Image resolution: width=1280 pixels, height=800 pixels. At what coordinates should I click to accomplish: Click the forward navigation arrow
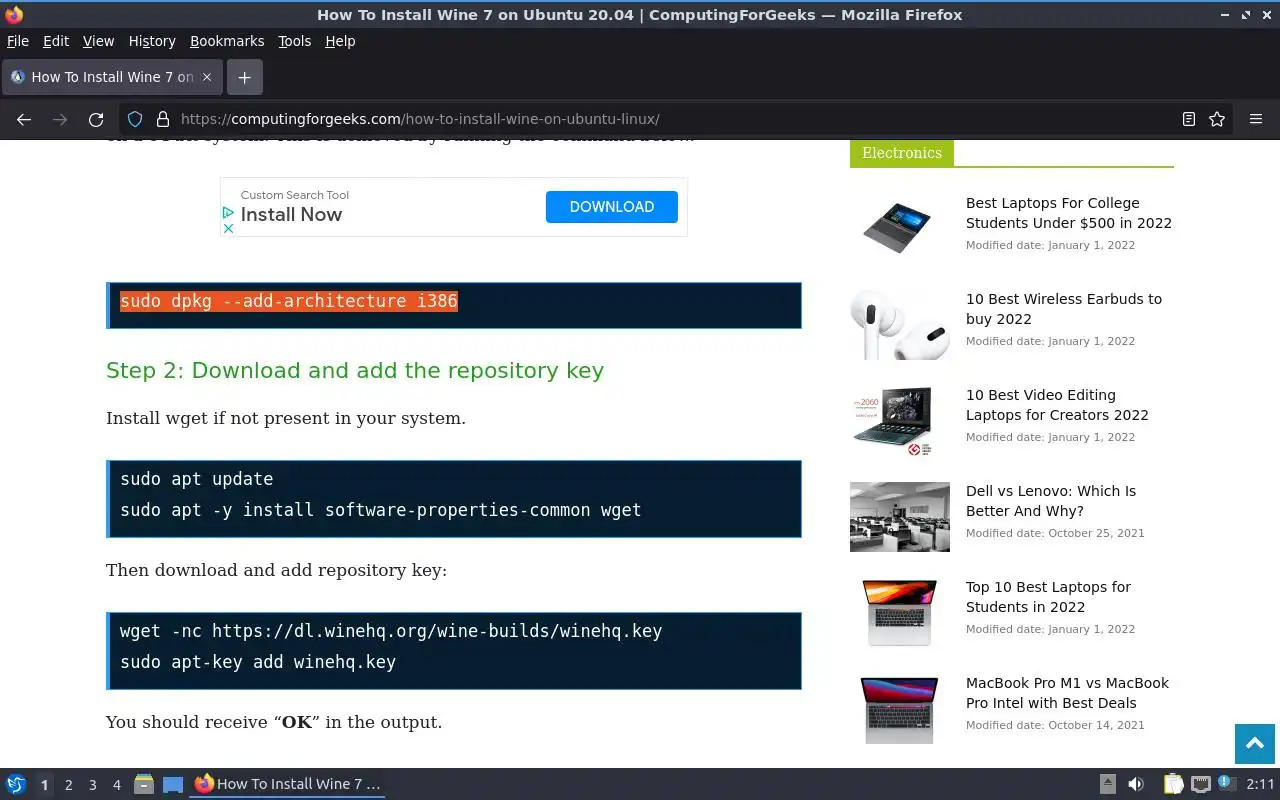tap(60, 119)
